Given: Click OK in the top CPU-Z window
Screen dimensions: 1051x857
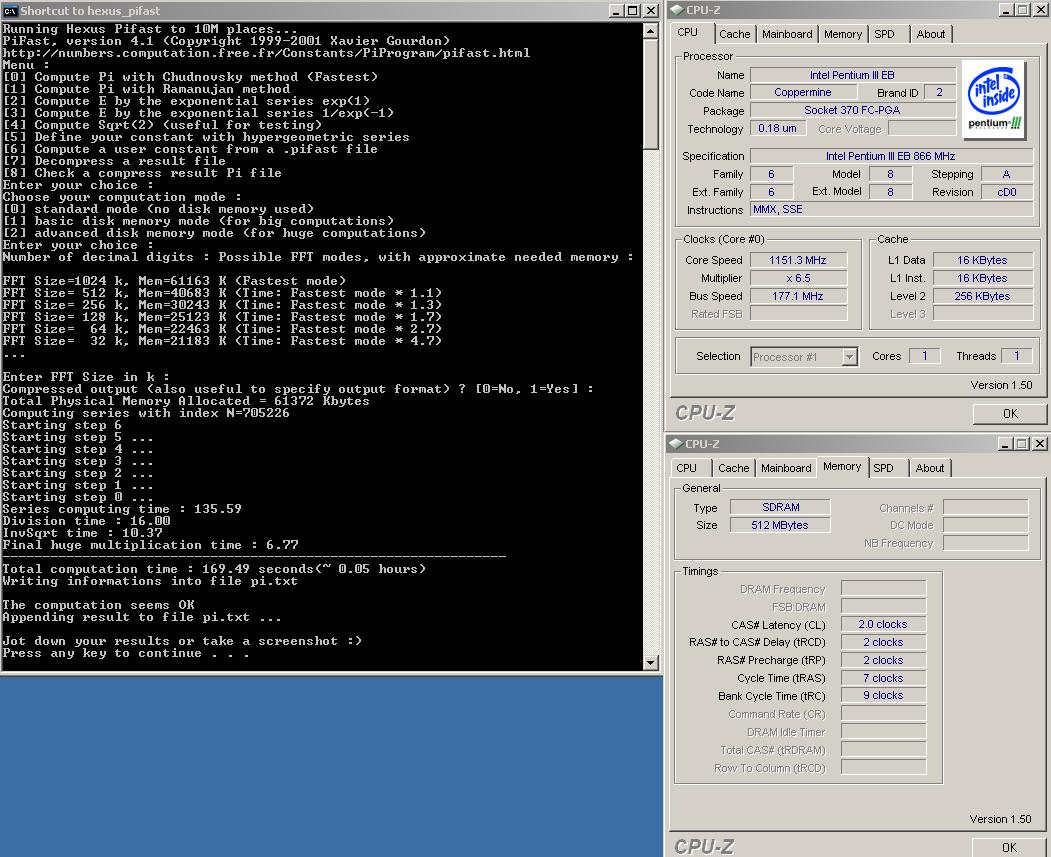Looking at the screenshot, I should click(1010, 414).
